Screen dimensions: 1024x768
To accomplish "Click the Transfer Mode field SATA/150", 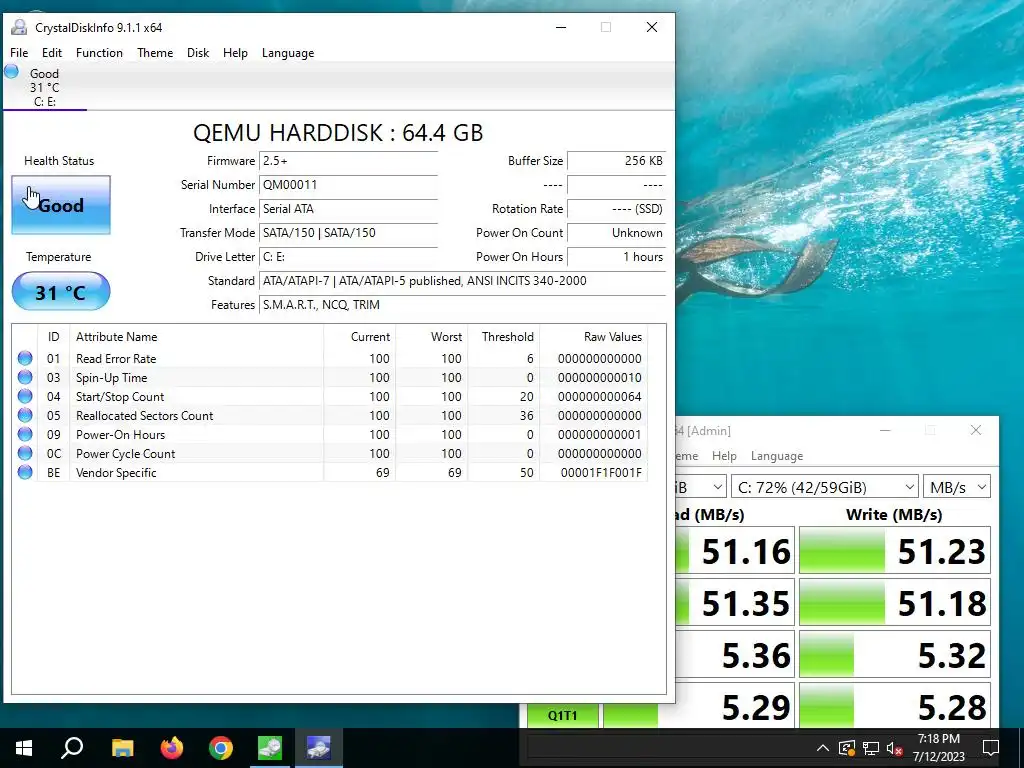I will (348, 232).
